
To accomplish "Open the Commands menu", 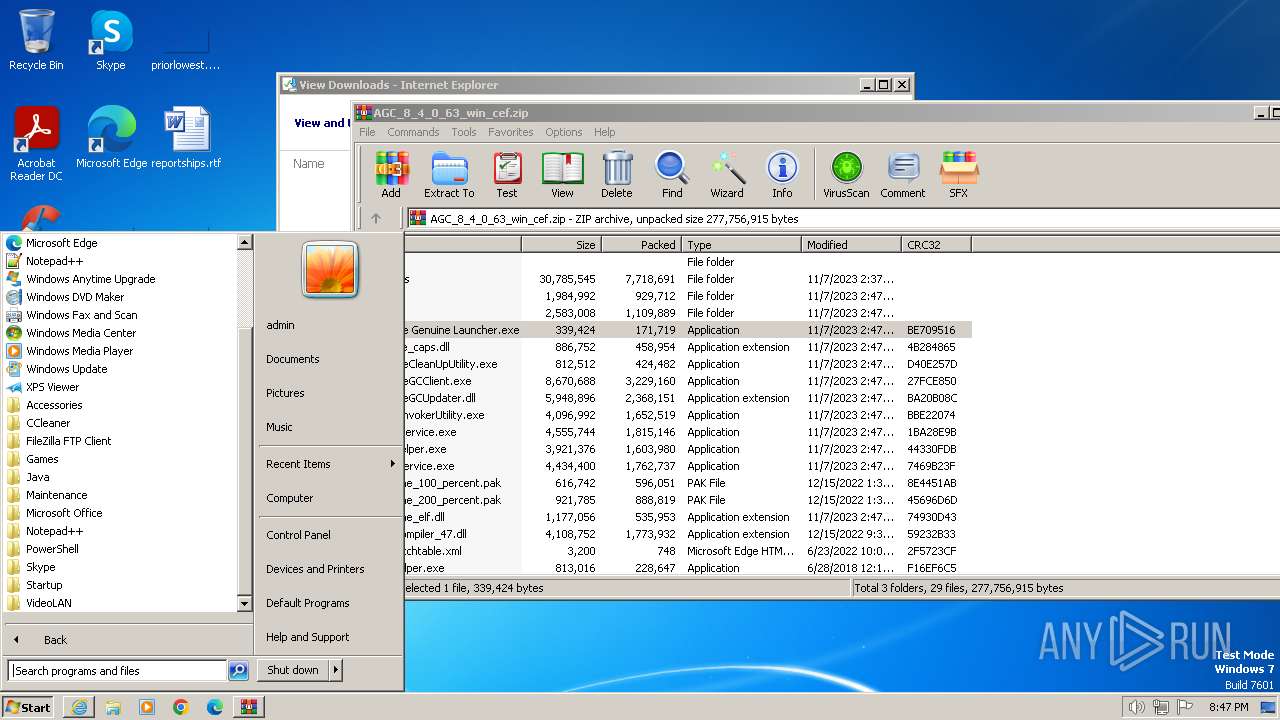I will tap(413, 132).
